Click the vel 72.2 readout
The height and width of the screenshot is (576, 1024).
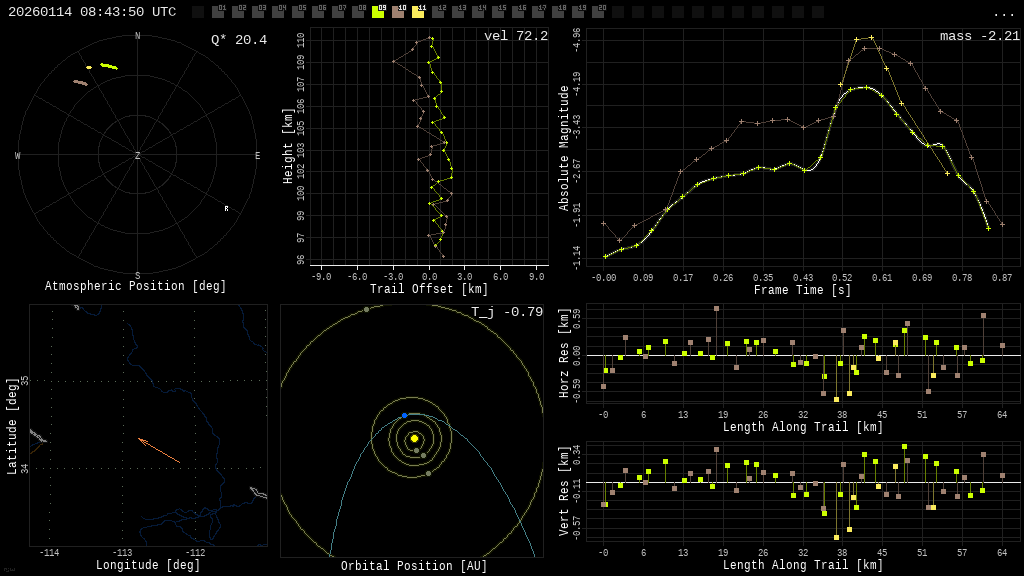(x=515, y=36)
